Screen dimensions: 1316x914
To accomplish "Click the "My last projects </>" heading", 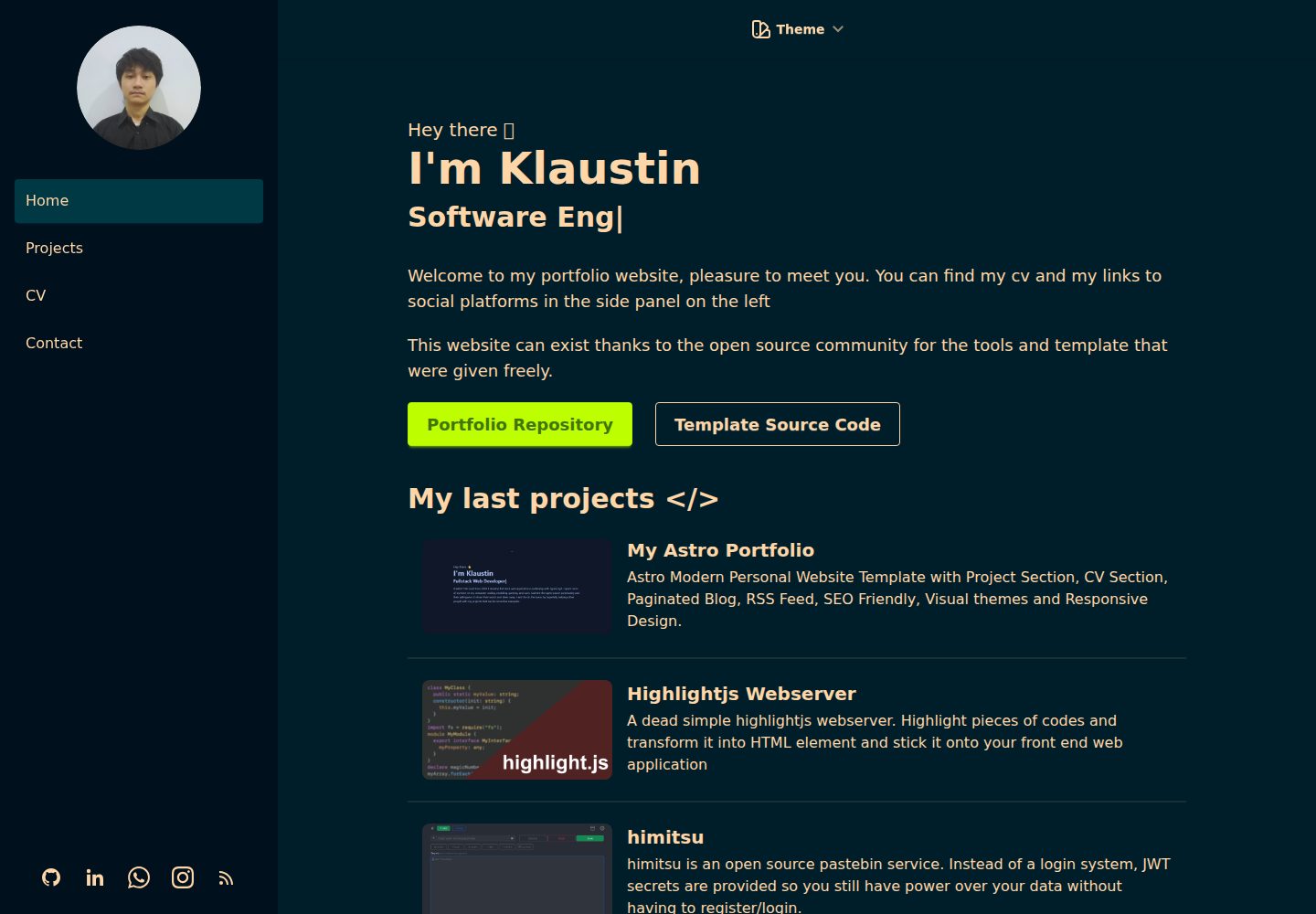I will coord(563,498).
